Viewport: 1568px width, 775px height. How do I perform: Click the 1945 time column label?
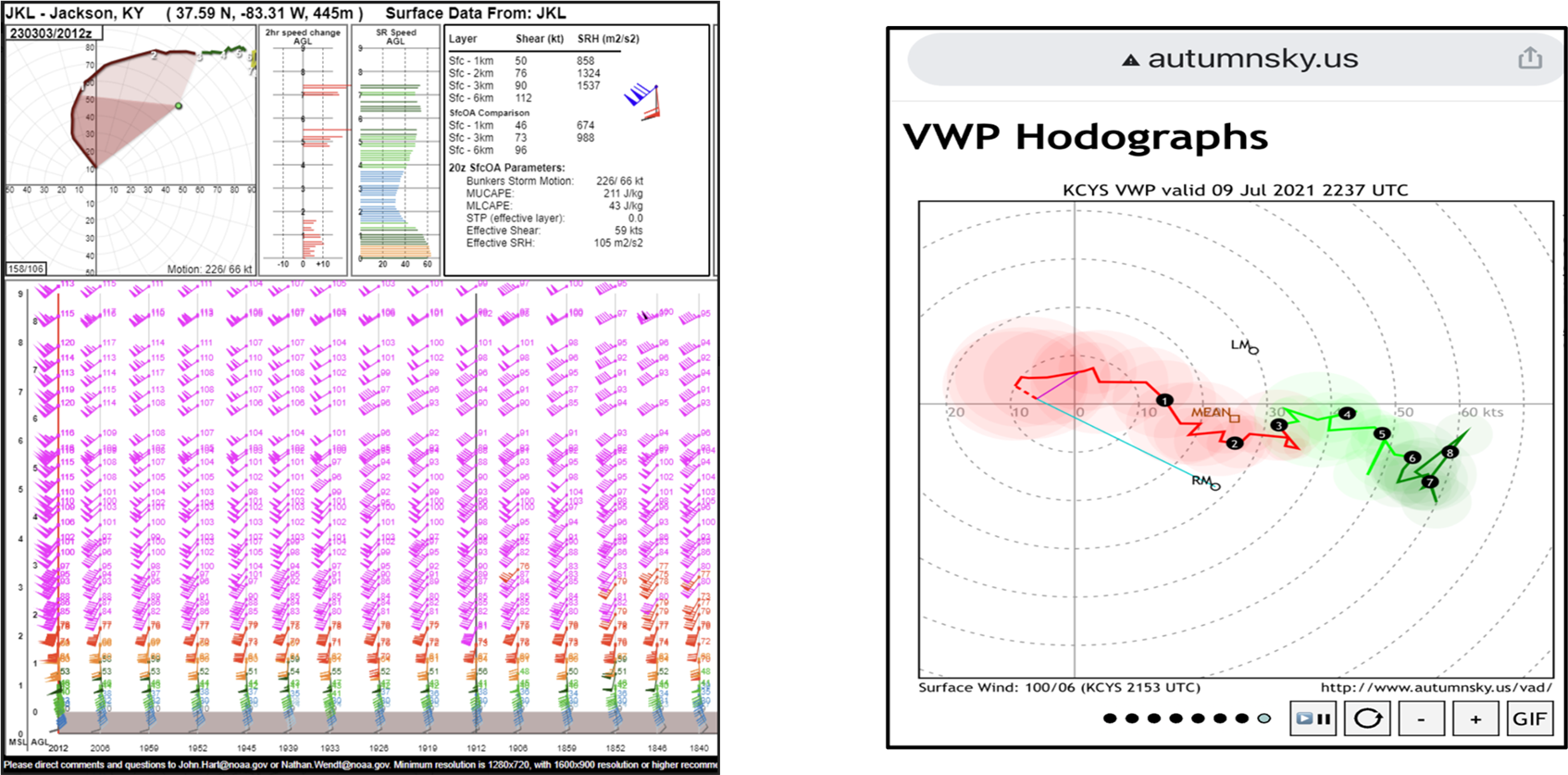click(x=246, y=748)
